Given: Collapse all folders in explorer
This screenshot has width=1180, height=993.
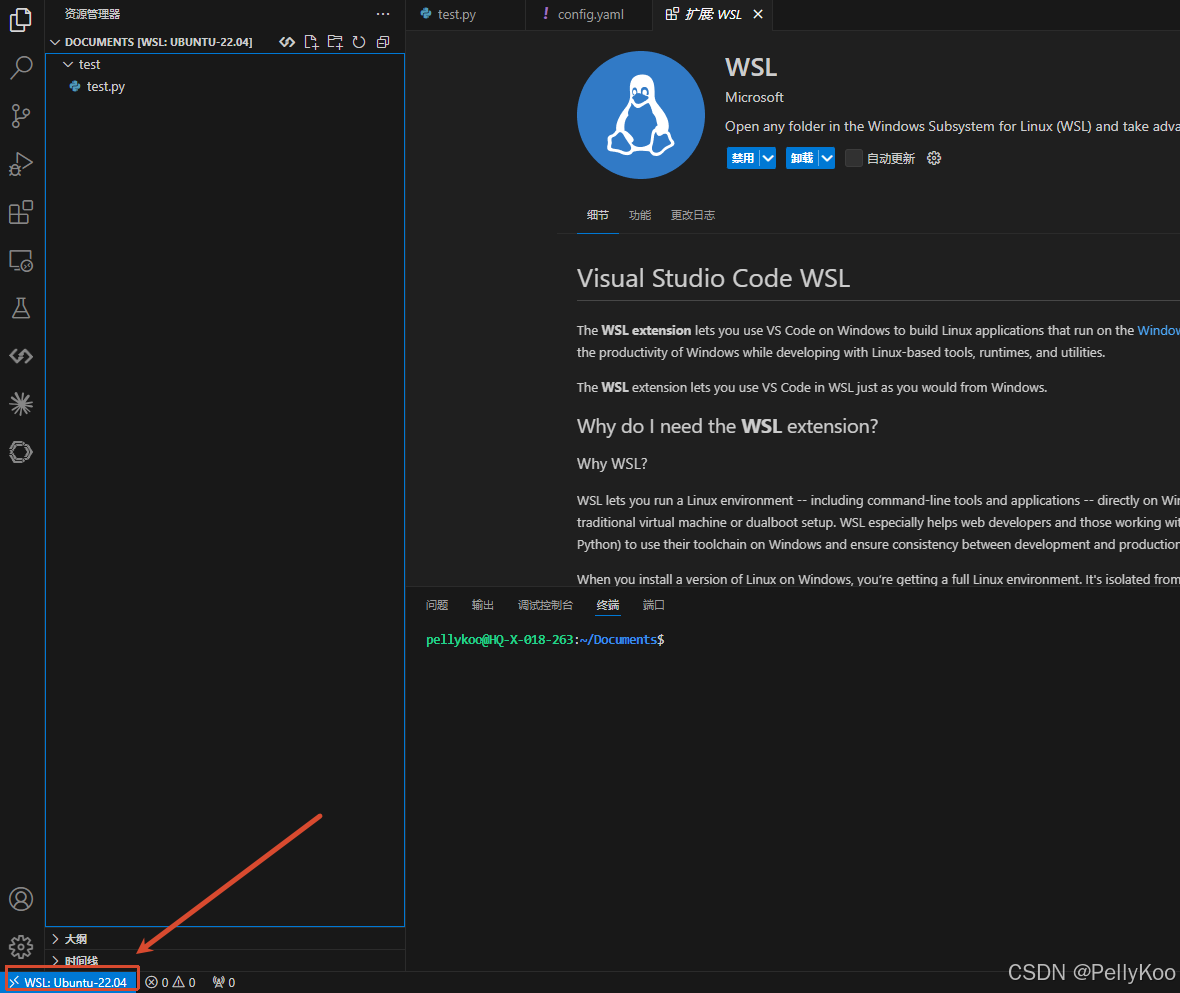Looking at the screenshot, I should (x=383, y=42).
